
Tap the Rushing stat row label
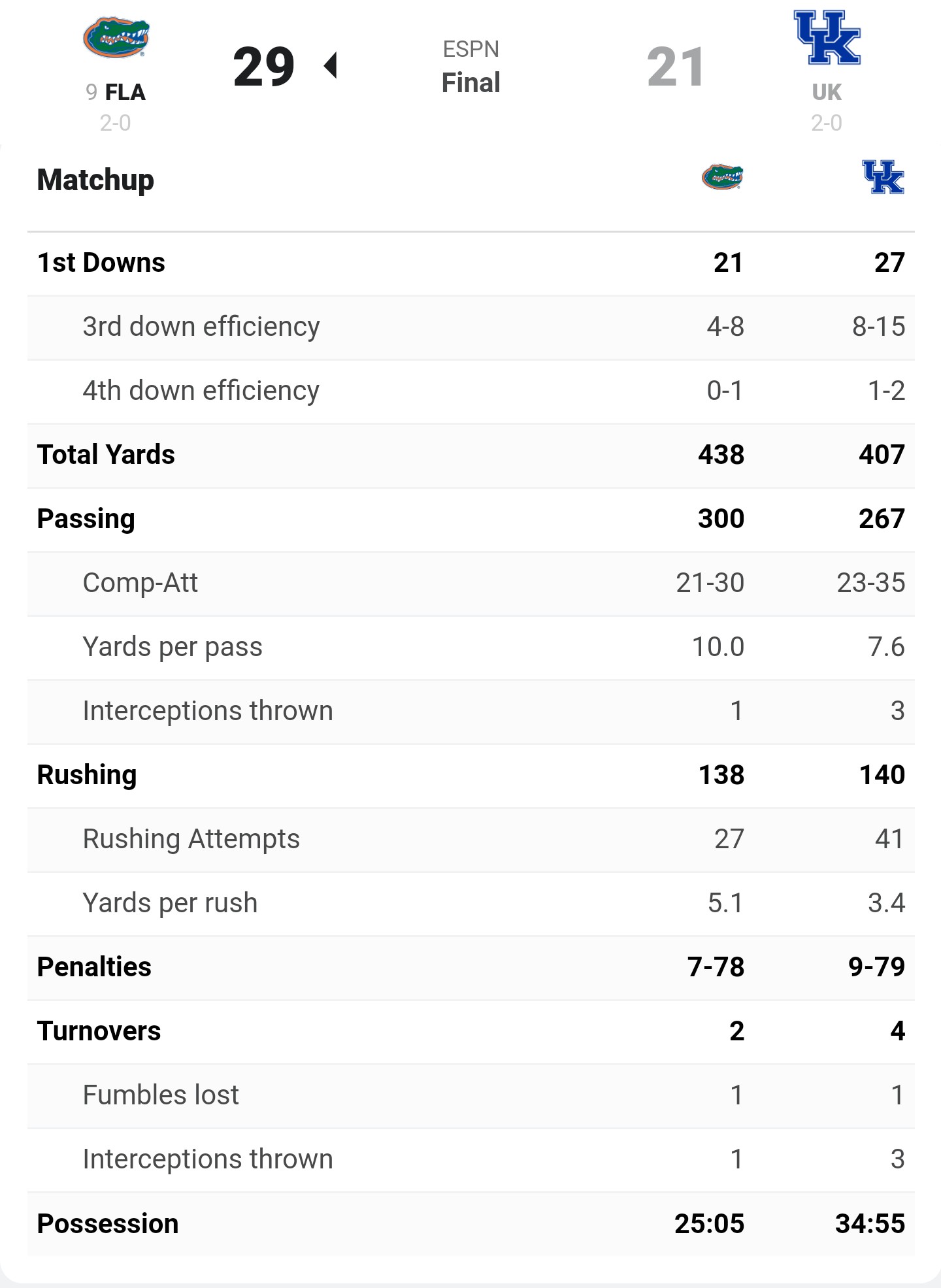[x=87, y=775]
